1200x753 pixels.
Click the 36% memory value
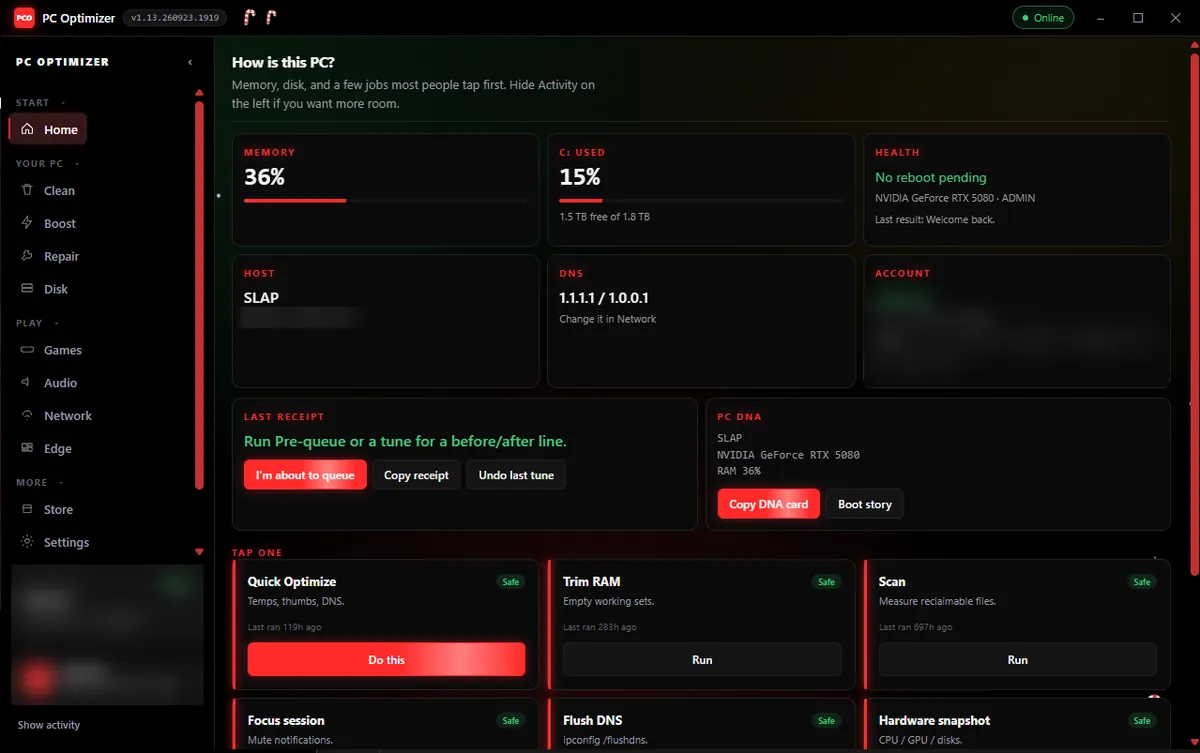[x=265, y=177]
